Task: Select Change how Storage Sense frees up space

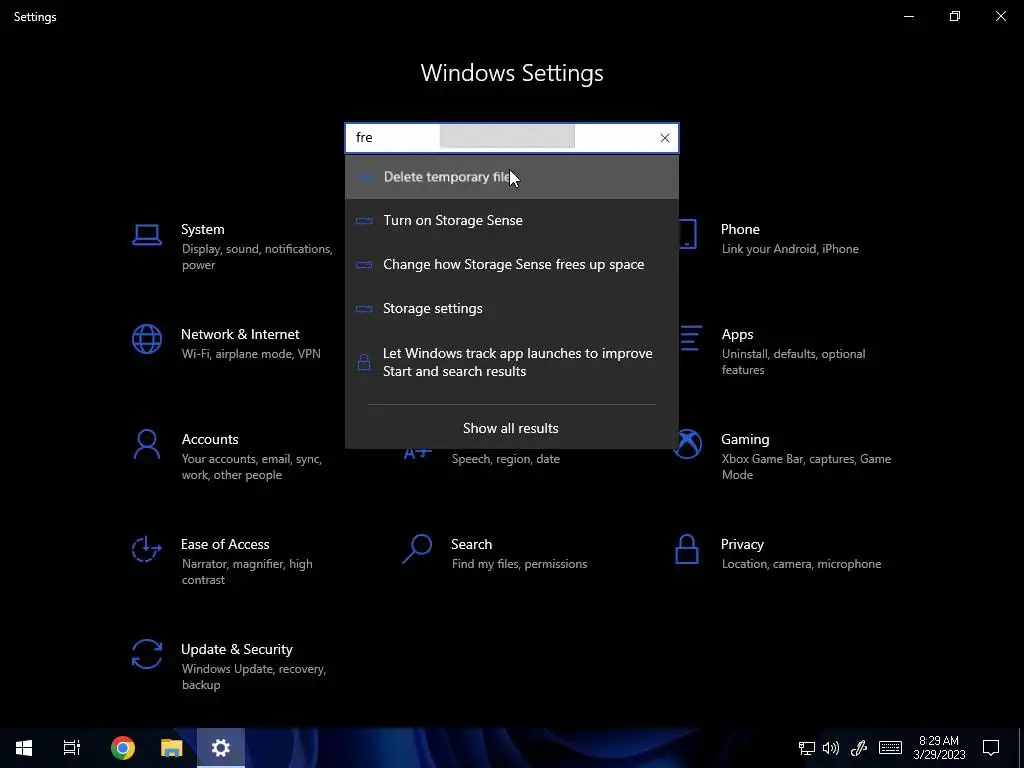Action: 512,264
